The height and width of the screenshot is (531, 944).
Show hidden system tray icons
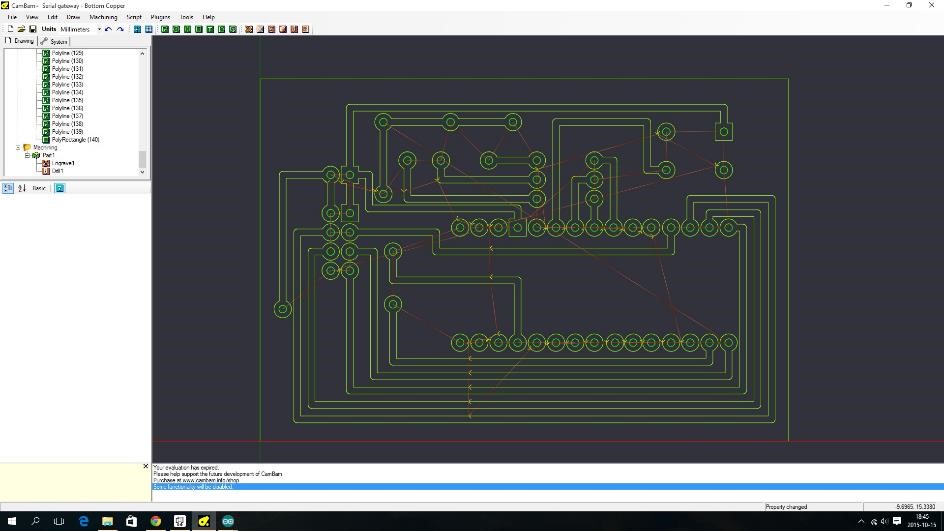point(860,521)
